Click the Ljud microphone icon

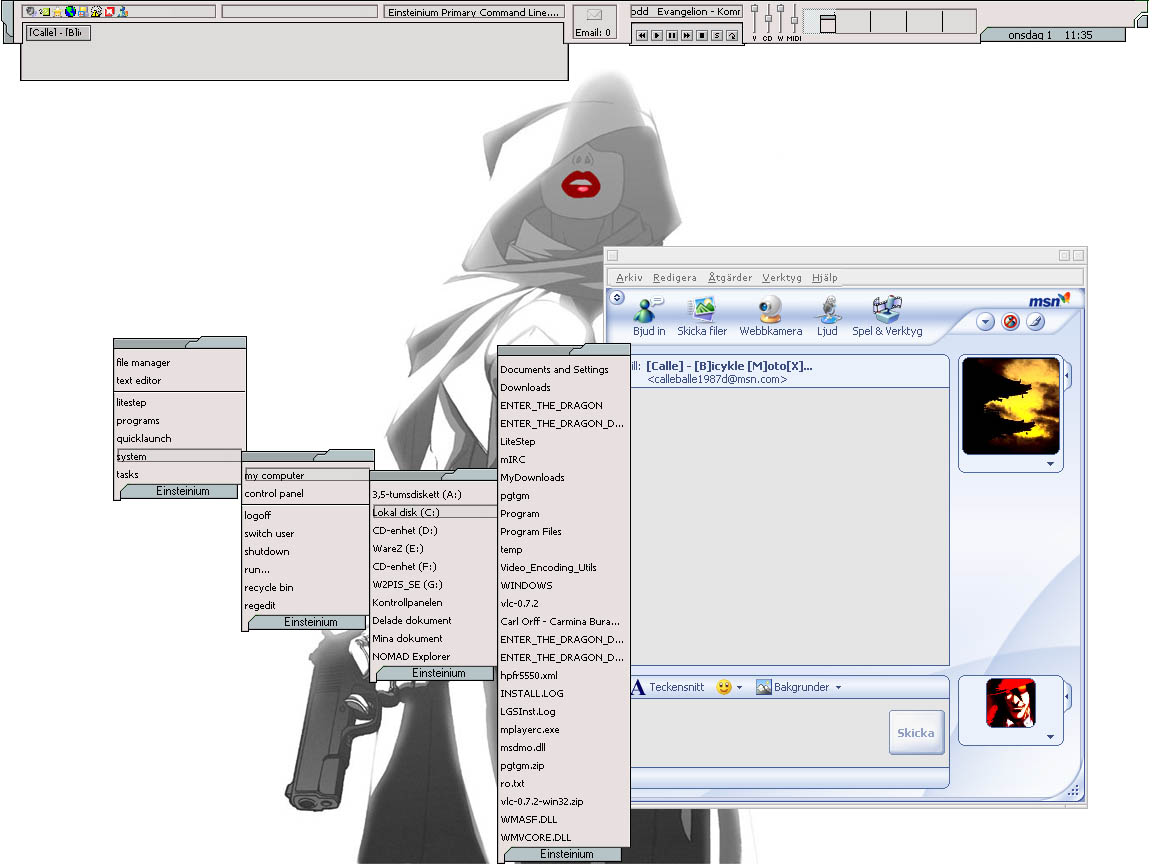click(x=827, y=311)
